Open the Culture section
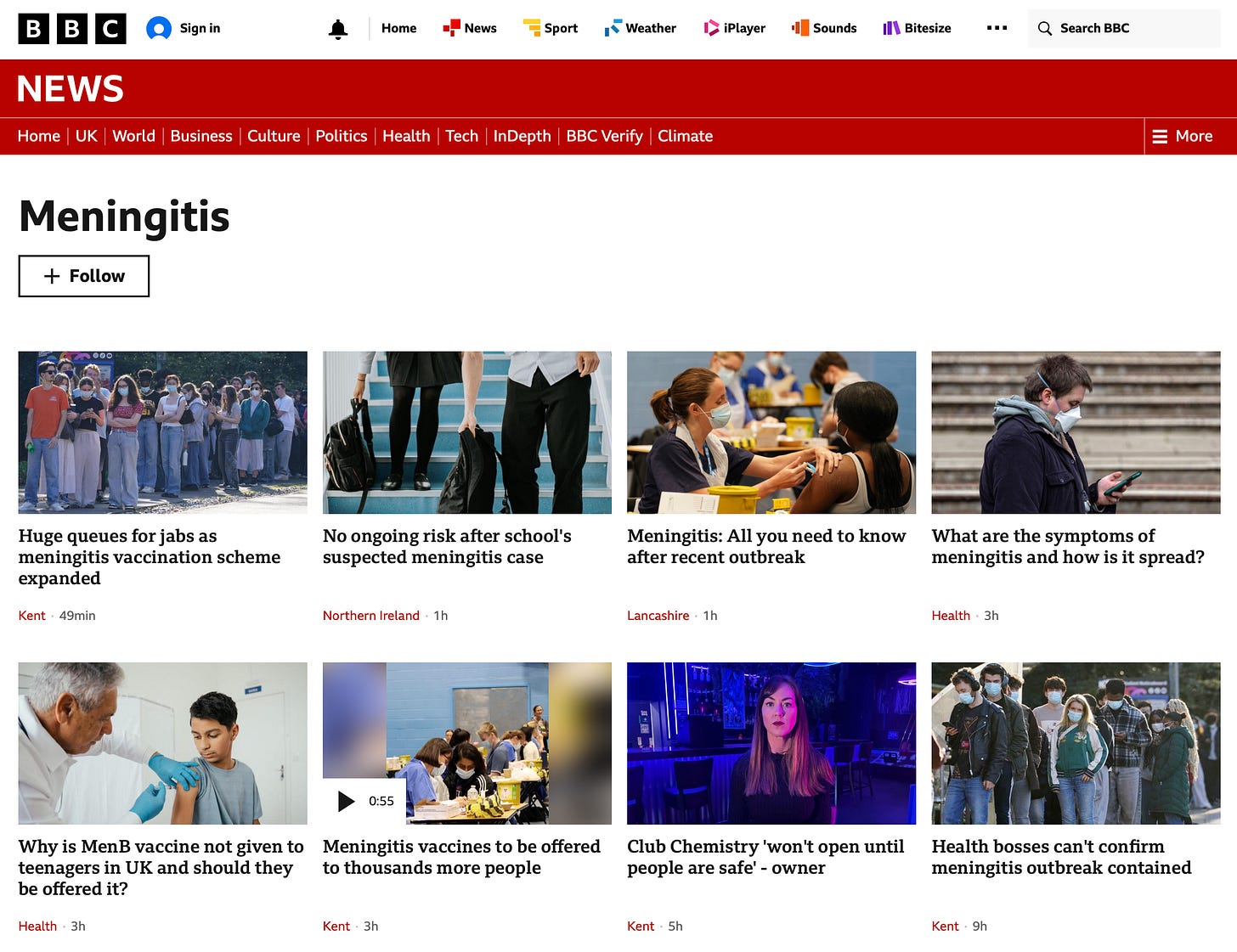 [274, 137]
